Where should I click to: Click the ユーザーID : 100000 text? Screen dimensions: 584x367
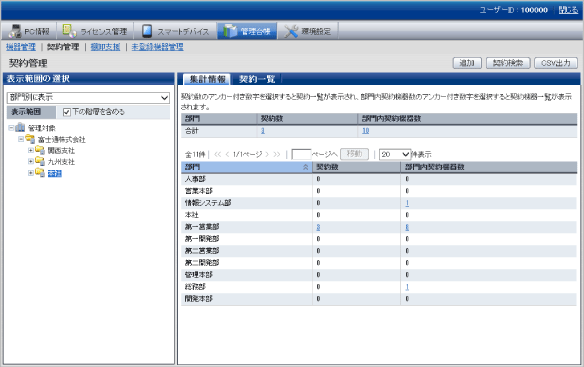click(514, 10)
